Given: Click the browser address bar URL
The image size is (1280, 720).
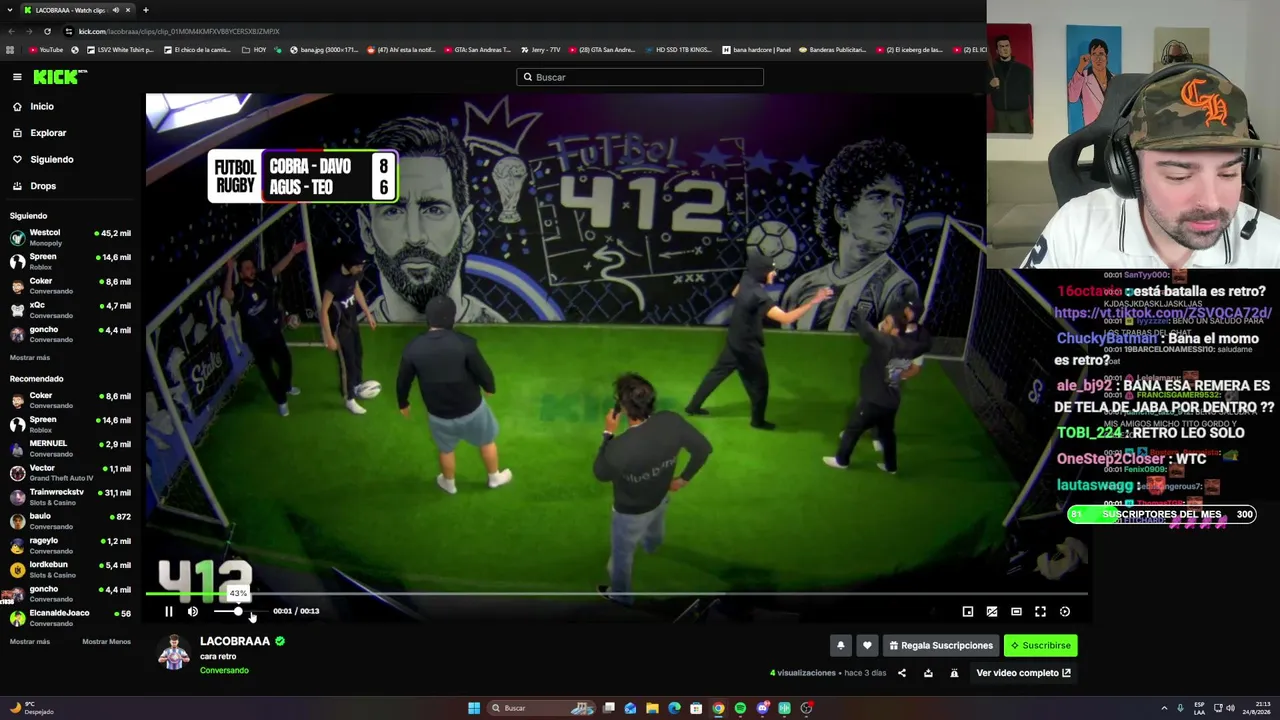Looking at the screenshot, I should coord(180,31).
